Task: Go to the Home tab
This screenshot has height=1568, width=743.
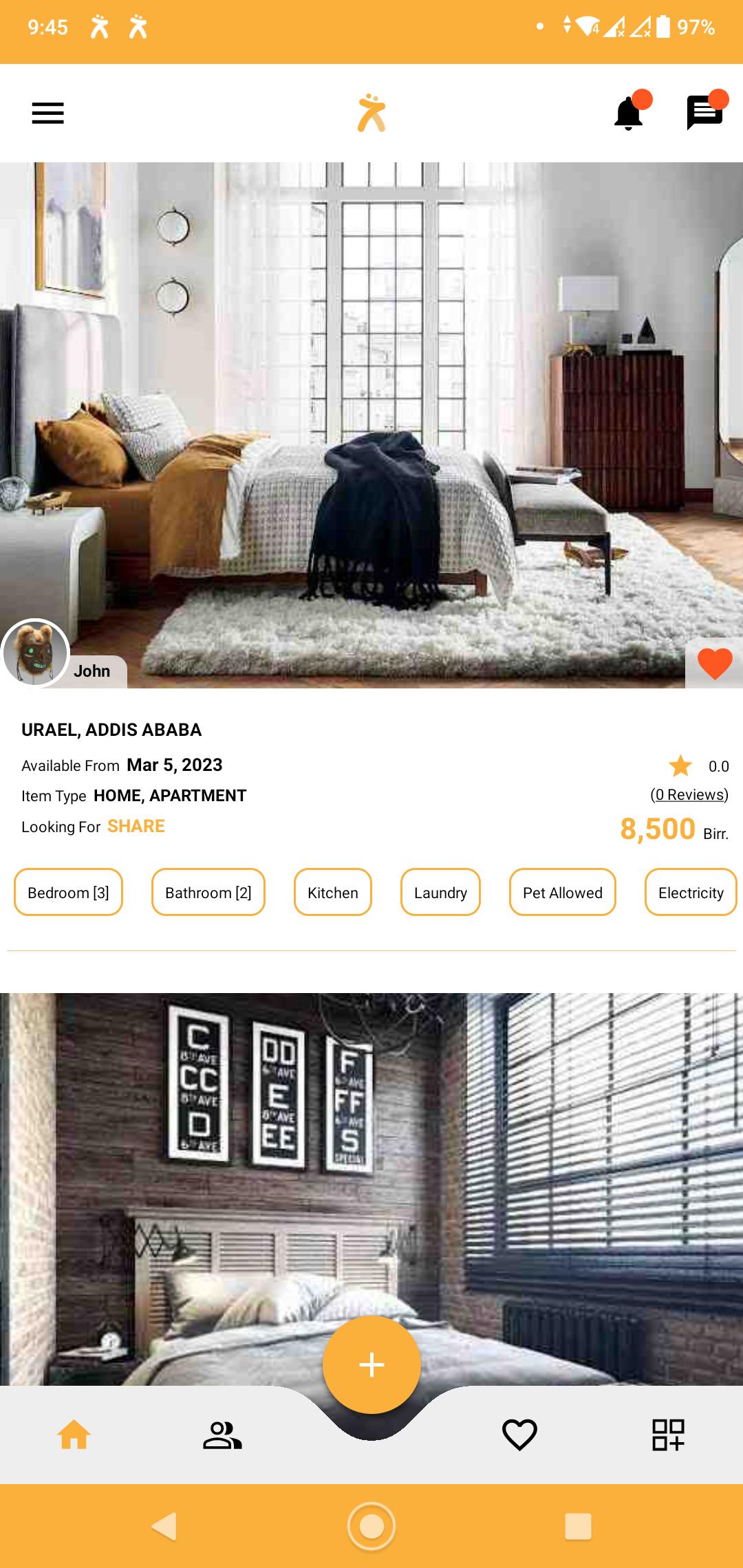Action: click(74, 1435)
